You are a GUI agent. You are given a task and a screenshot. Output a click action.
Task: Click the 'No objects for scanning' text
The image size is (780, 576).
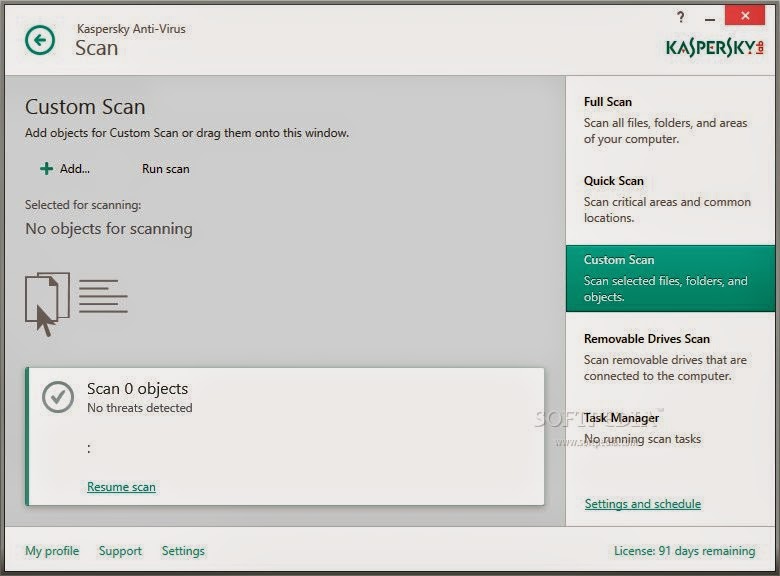109,229
